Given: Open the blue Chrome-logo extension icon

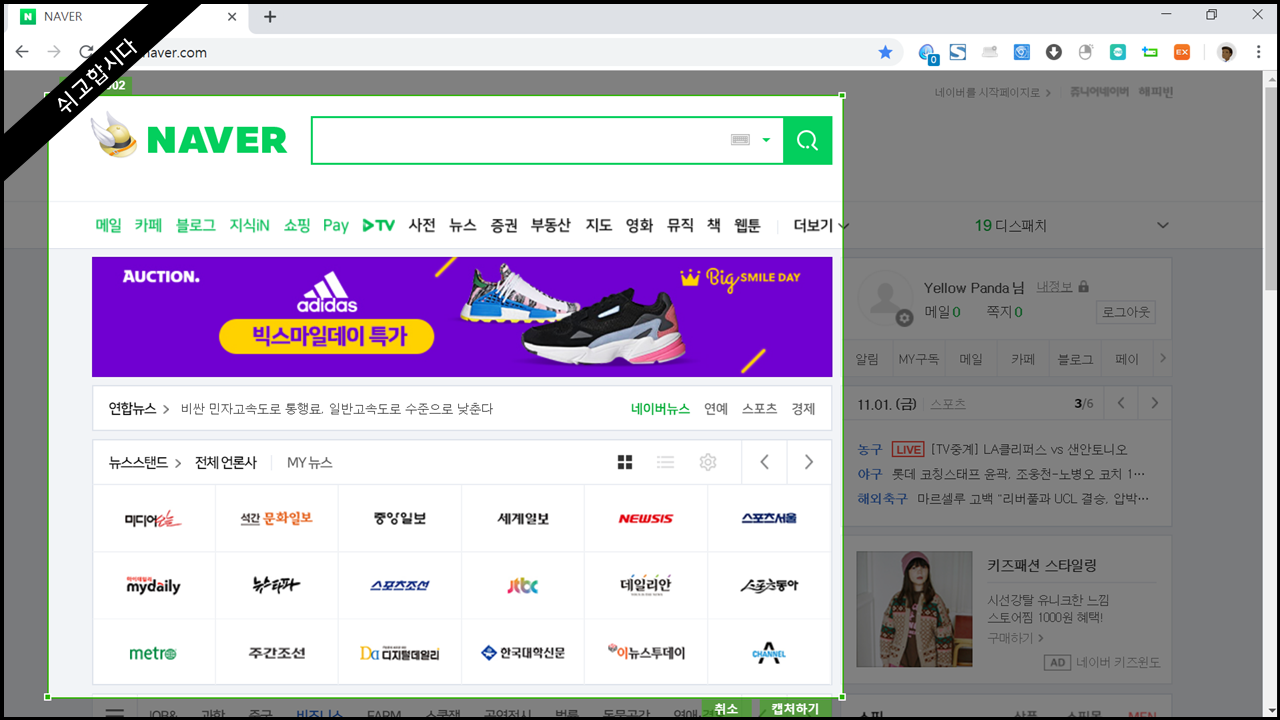Looking at the screenshot, I should coord(1022,52).
